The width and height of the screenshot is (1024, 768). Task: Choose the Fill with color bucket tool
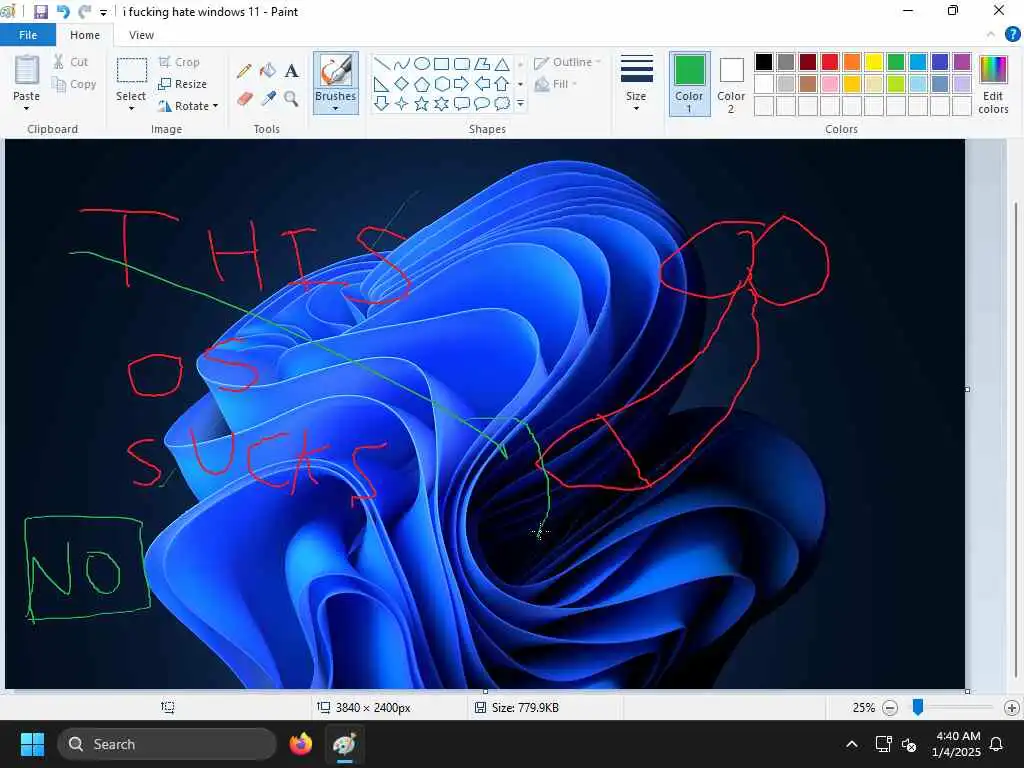pyautogui.click(x=268, y=71)
